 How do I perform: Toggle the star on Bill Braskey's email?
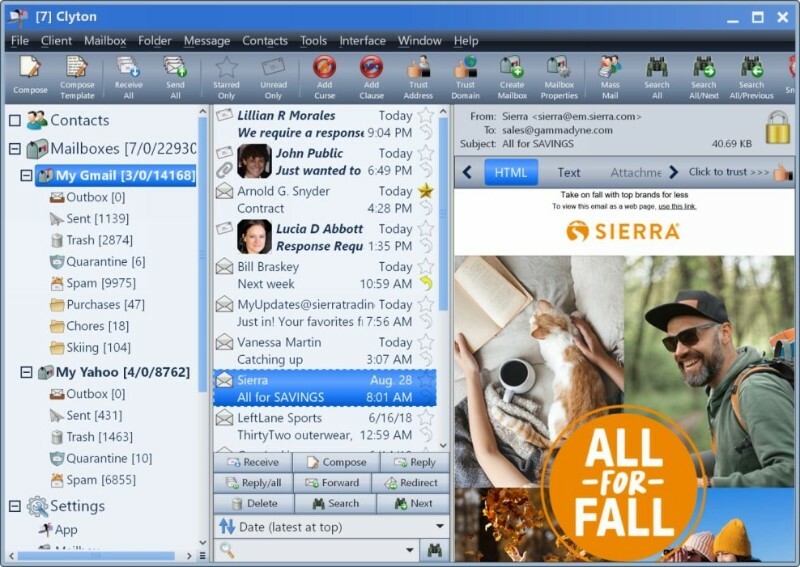coord(426,266)
